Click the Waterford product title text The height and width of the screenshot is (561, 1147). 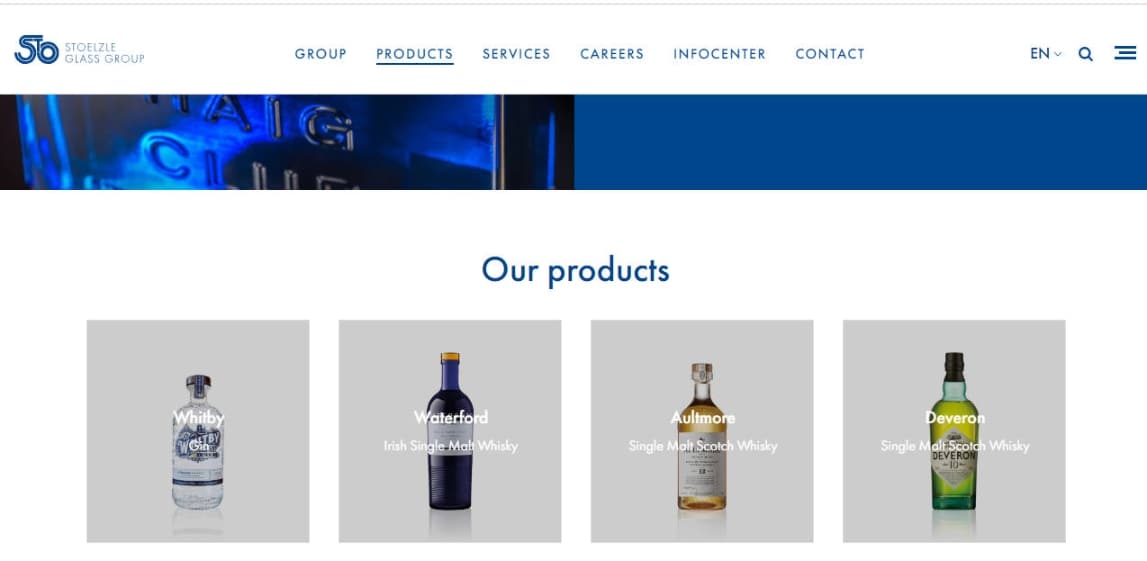[x=451, y=418]
